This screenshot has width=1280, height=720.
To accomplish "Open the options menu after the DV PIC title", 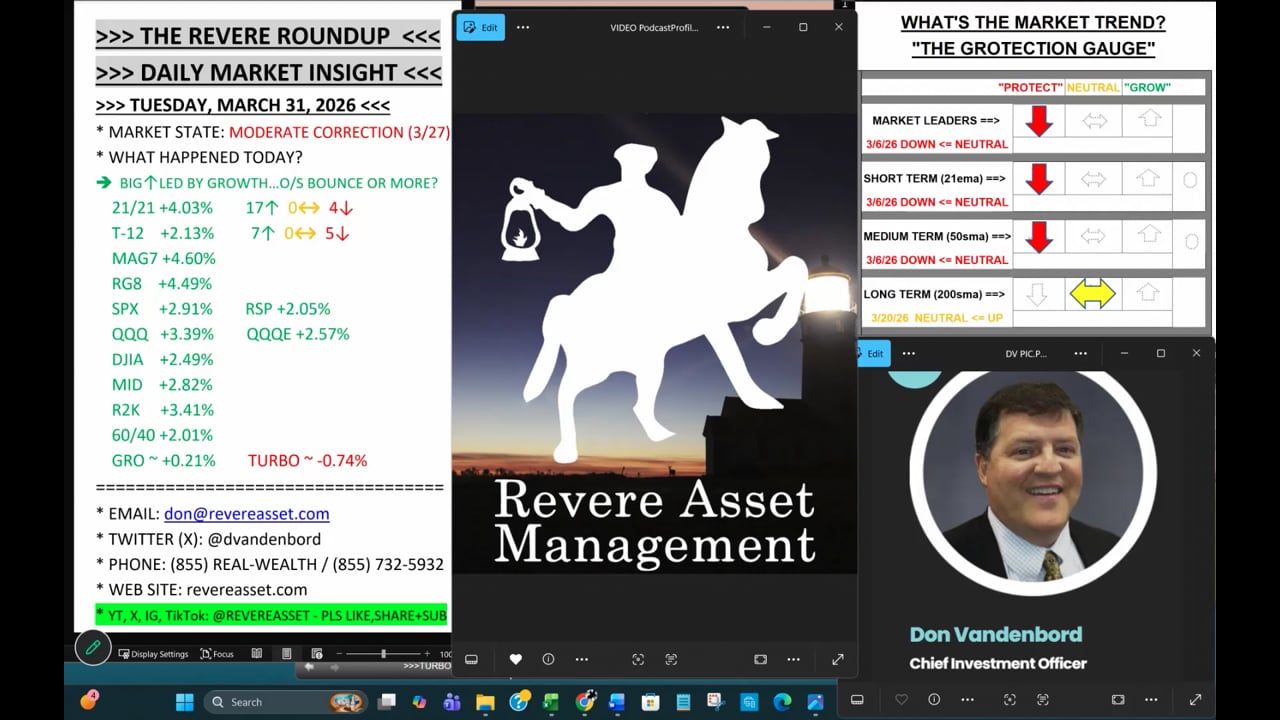I will 1081,353.
